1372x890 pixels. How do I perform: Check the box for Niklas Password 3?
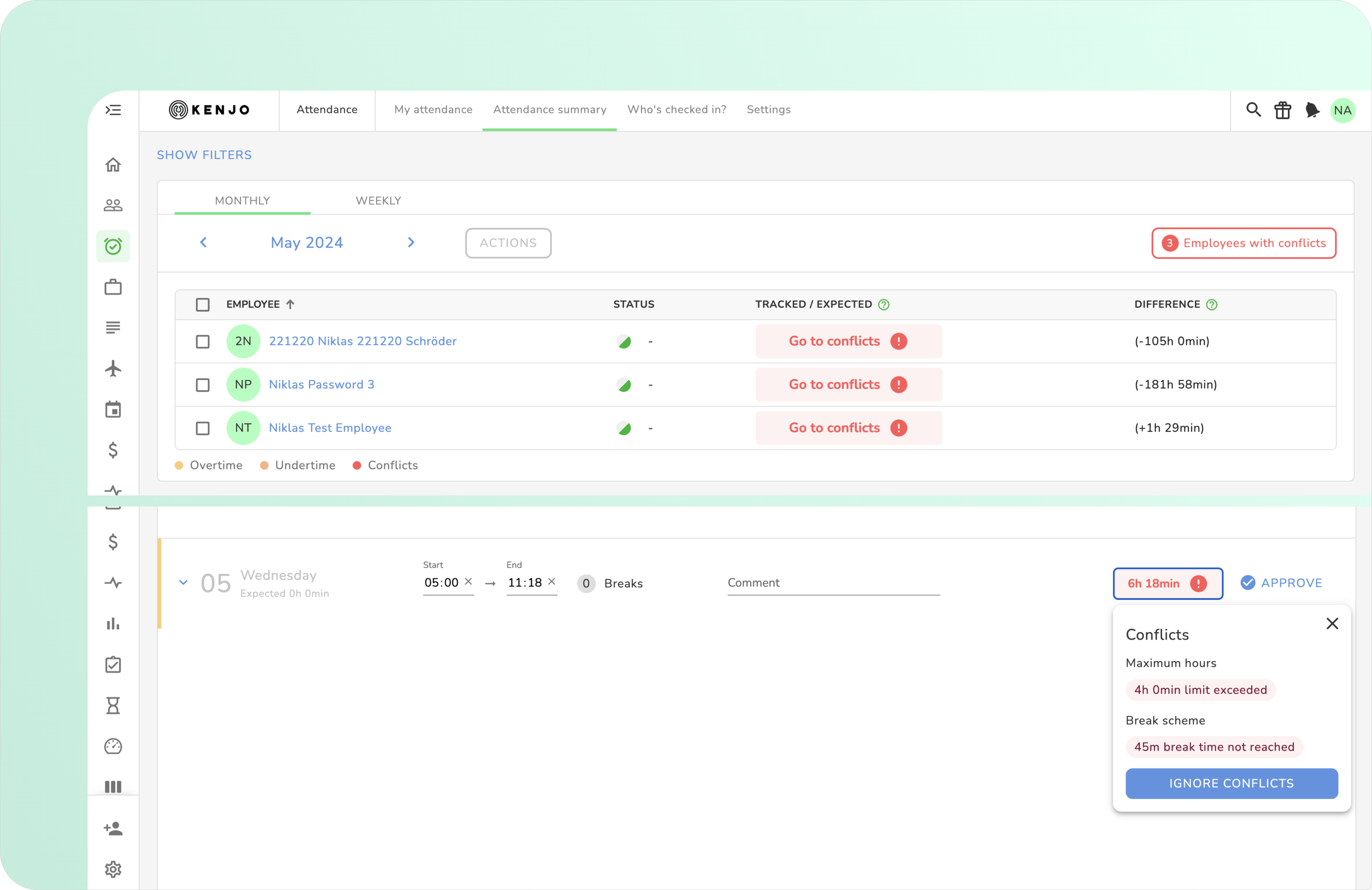click(x=202, y=385)
